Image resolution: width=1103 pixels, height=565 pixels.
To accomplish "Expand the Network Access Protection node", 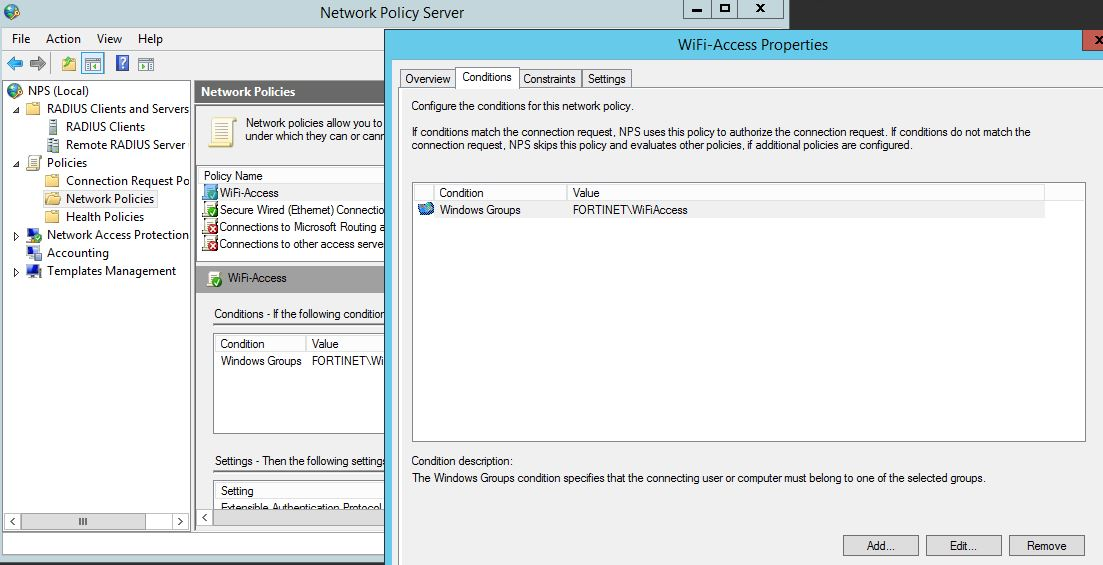I will coord(16,236).
